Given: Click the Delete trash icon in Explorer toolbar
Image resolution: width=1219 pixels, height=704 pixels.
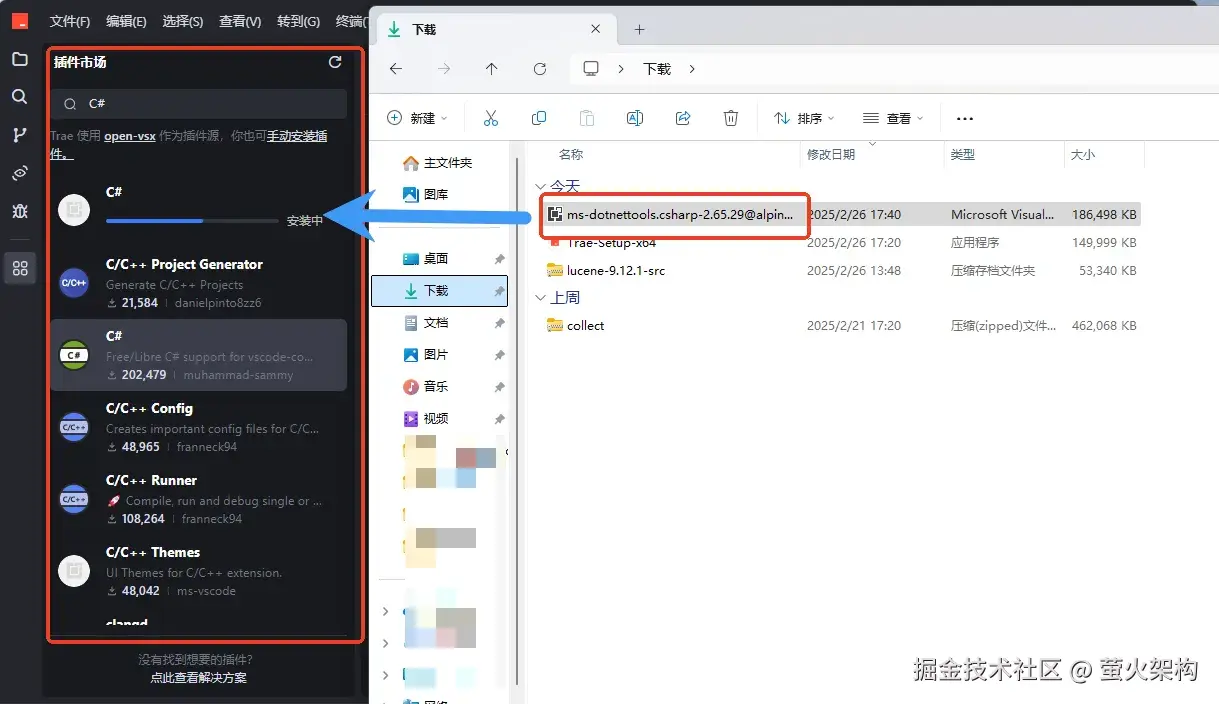Looking at the screenshot, I should (x=731, y=118).
